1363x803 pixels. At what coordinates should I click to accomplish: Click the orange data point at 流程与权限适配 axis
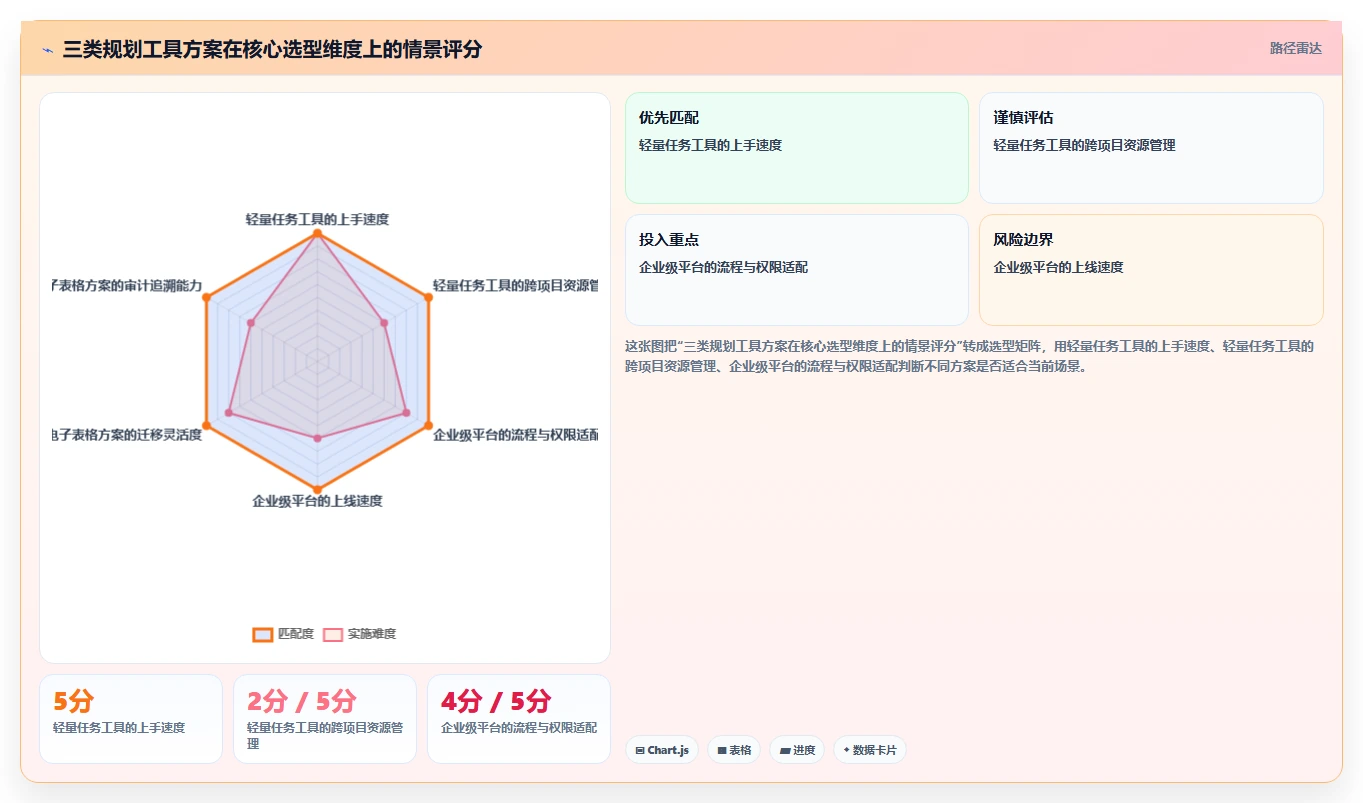coord(428,425)
